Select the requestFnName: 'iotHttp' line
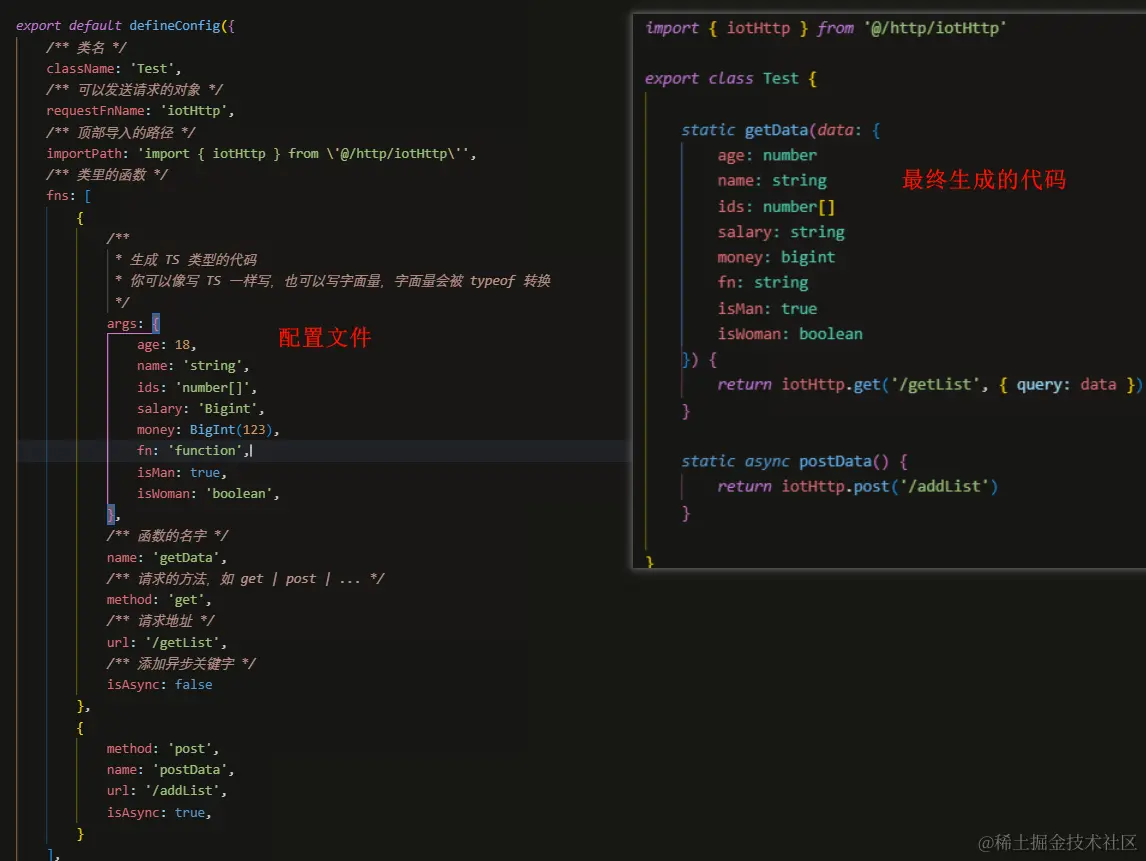 click(140, 111)
